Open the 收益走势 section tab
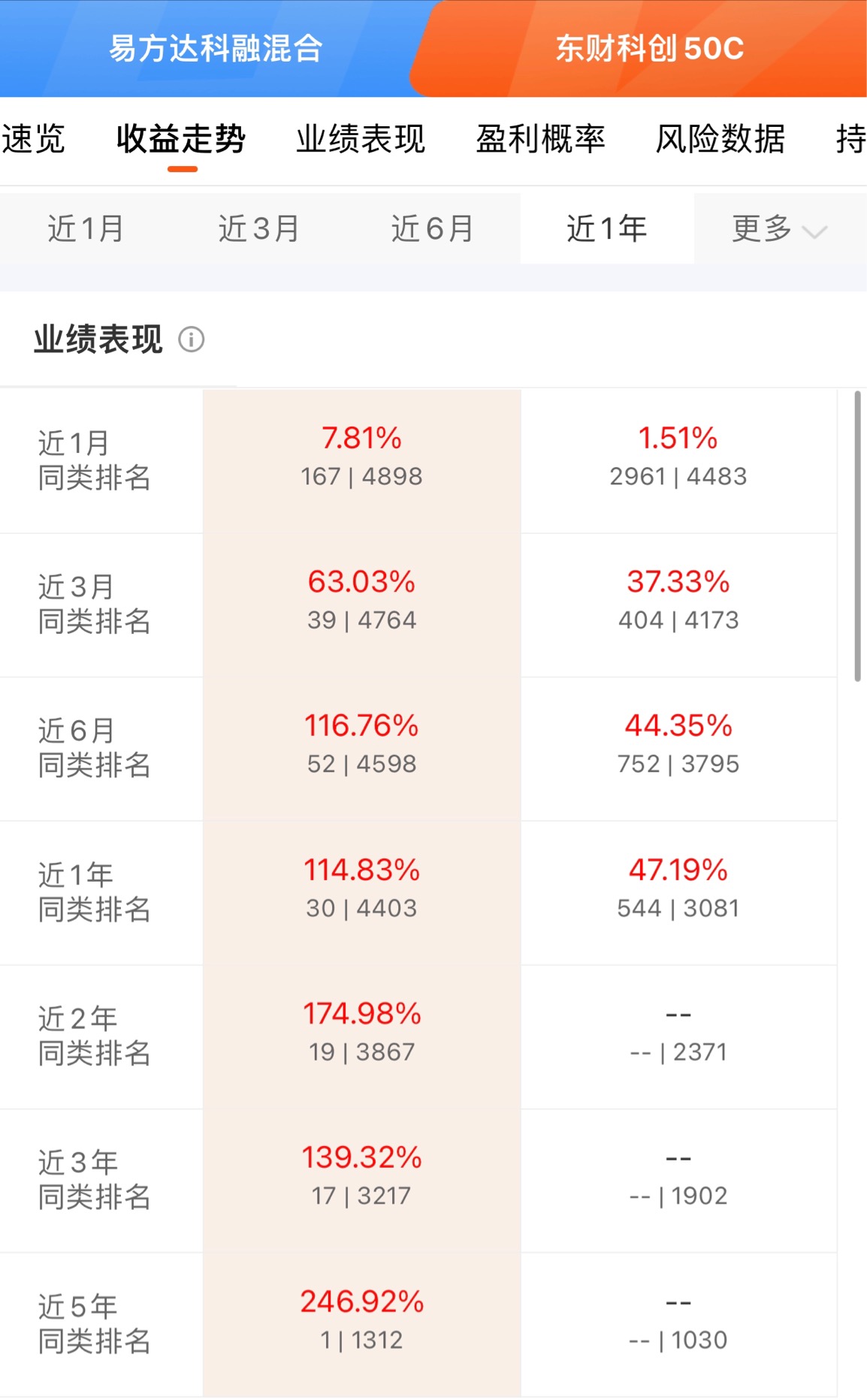Viewport: 867px width, 1400px height. pyautogui.click(x=181, y=139)
